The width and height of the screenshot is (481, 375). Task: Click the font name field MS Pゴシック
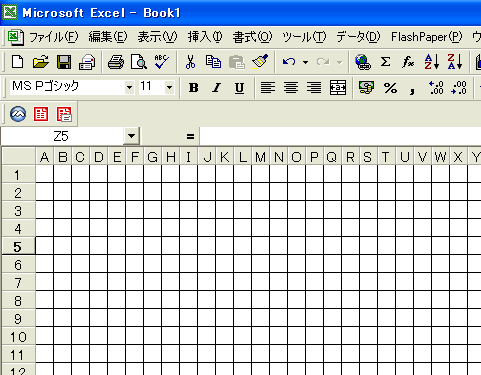[67, 88]
